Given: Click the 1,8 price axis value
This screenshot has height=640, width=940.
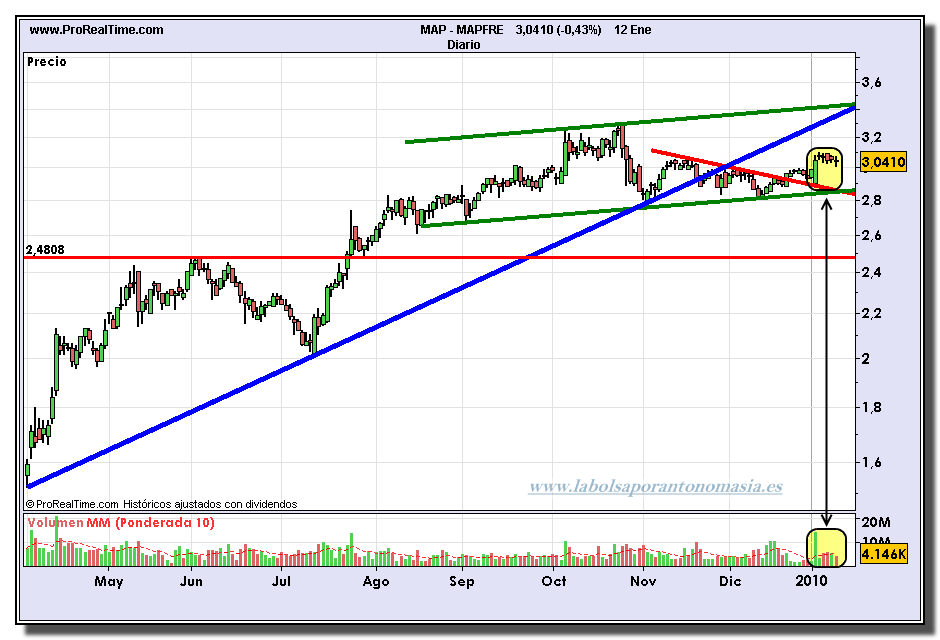Looking at the screenshot, I should click(872, 407).
